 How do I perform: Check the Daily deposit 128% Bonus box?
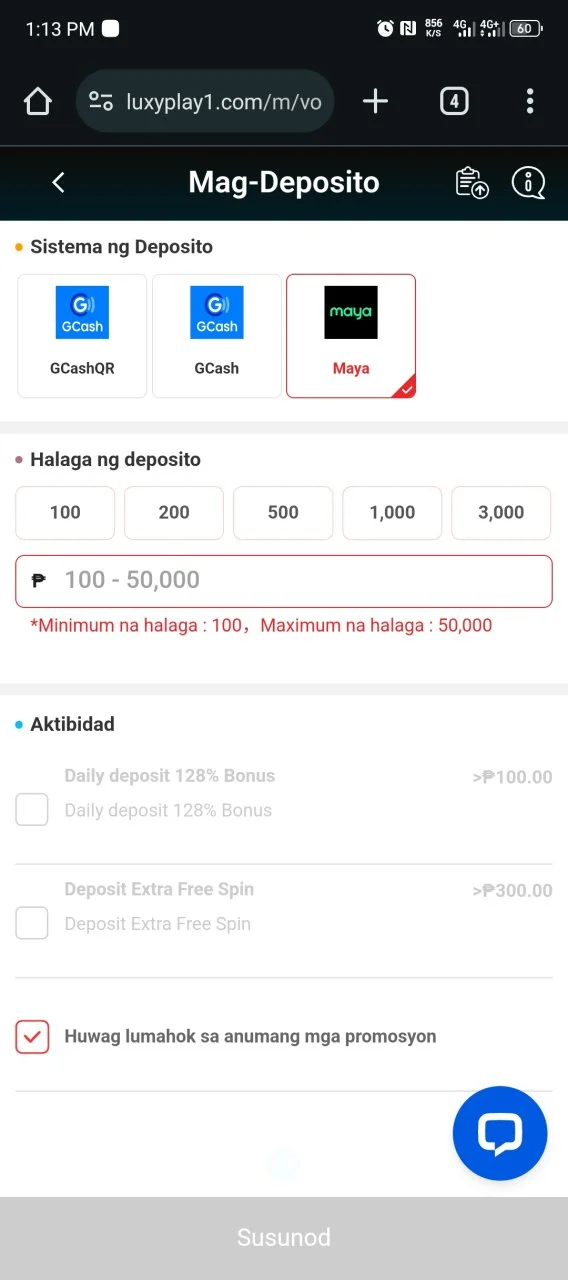(32, 809)
